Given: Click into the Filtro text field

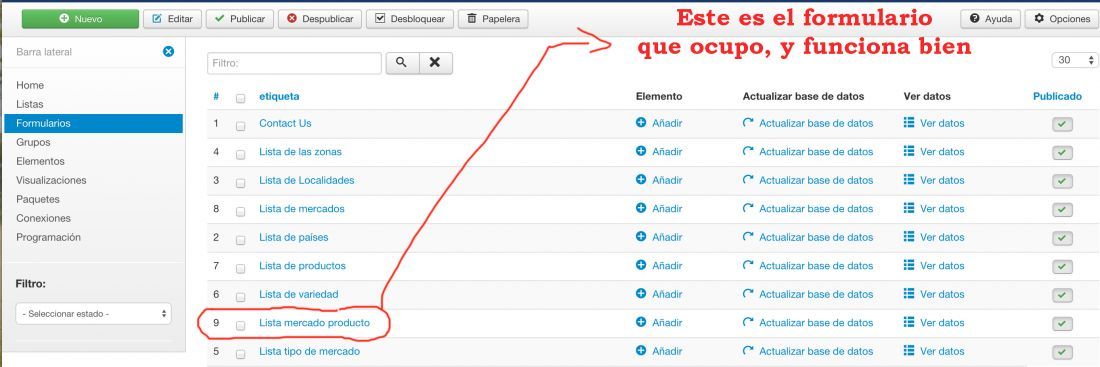Looking at the screenshot, I should [295, 62].
